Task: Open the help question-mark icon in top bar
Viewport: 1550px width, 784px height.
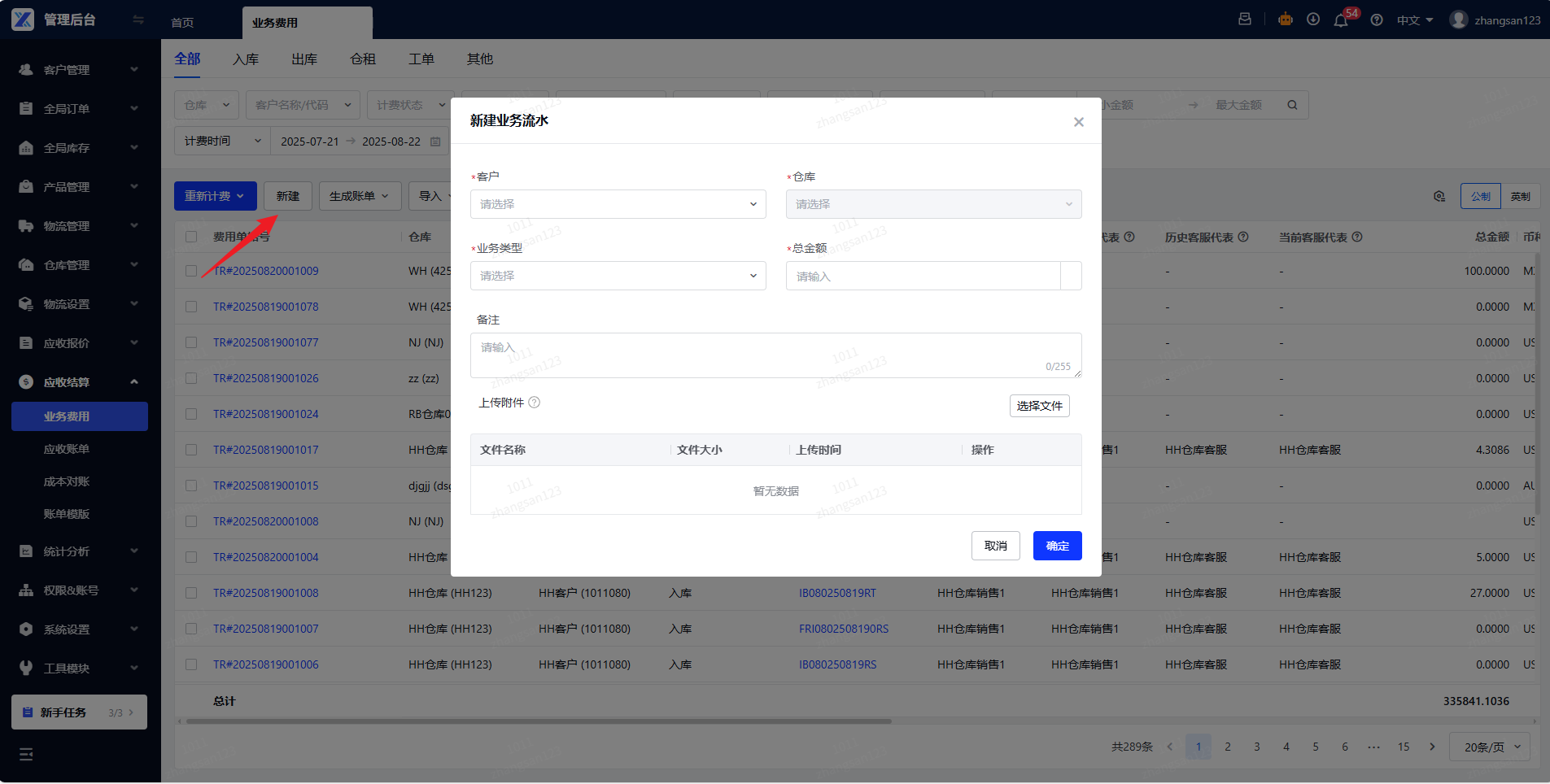Action: click(x=1377, y=20)
